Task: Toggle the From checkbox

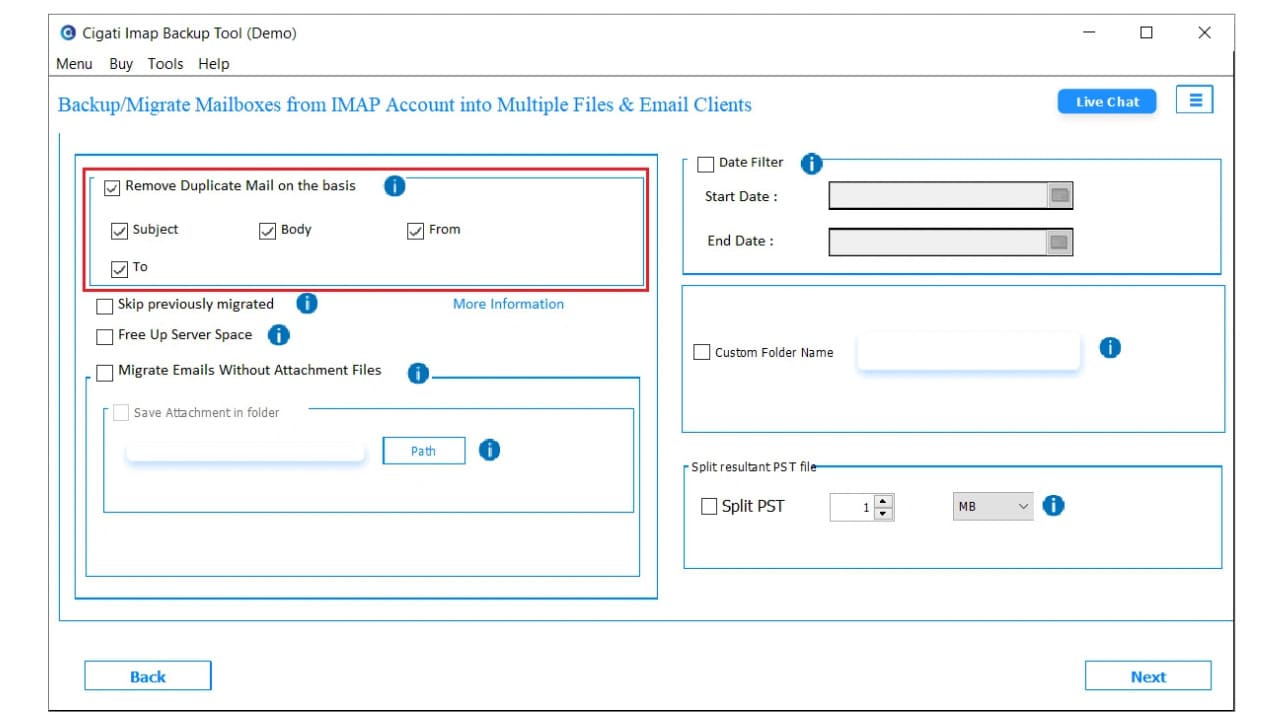Action: point(416,231)
